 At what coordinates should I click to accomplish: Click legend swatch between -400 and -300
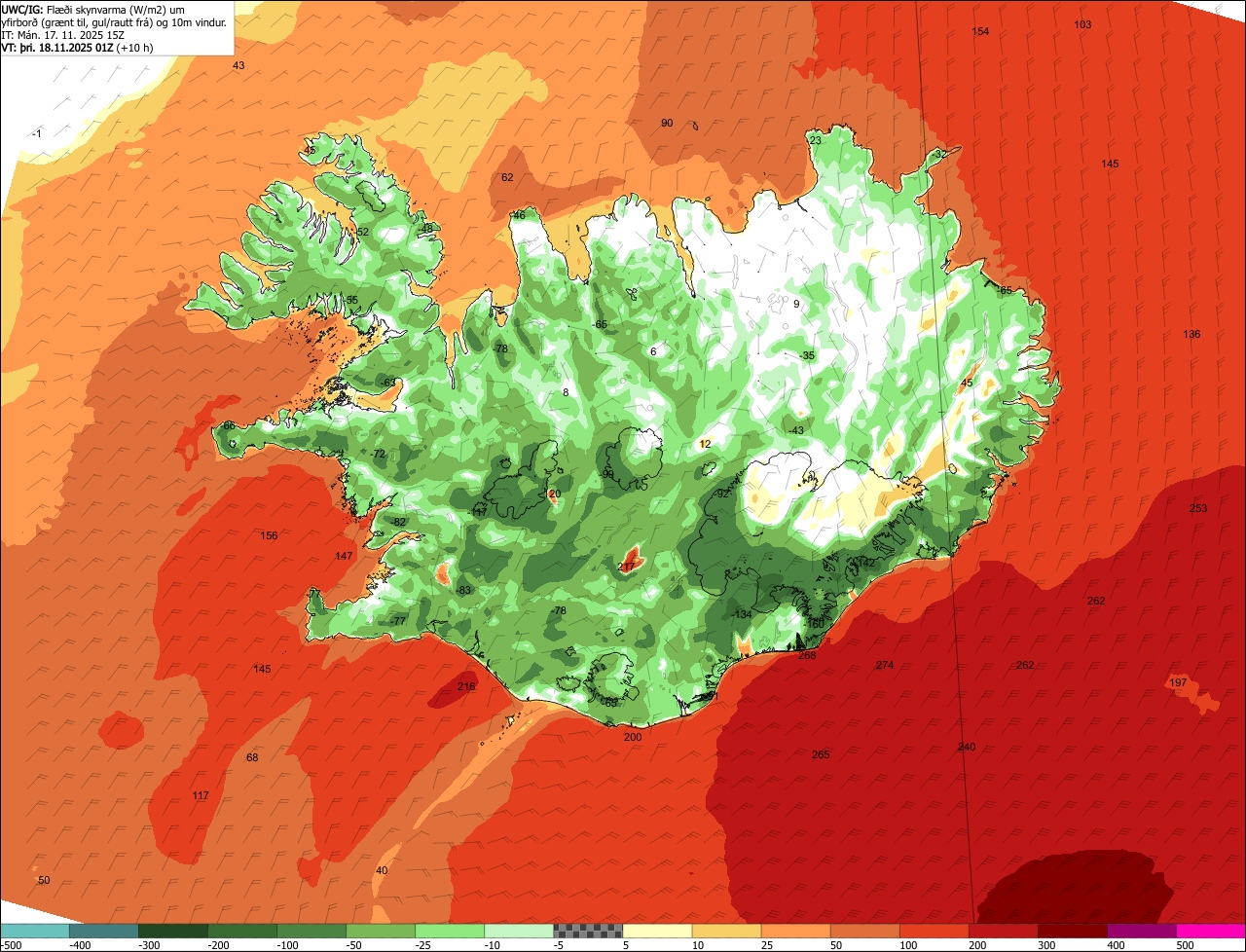point(104,930)
